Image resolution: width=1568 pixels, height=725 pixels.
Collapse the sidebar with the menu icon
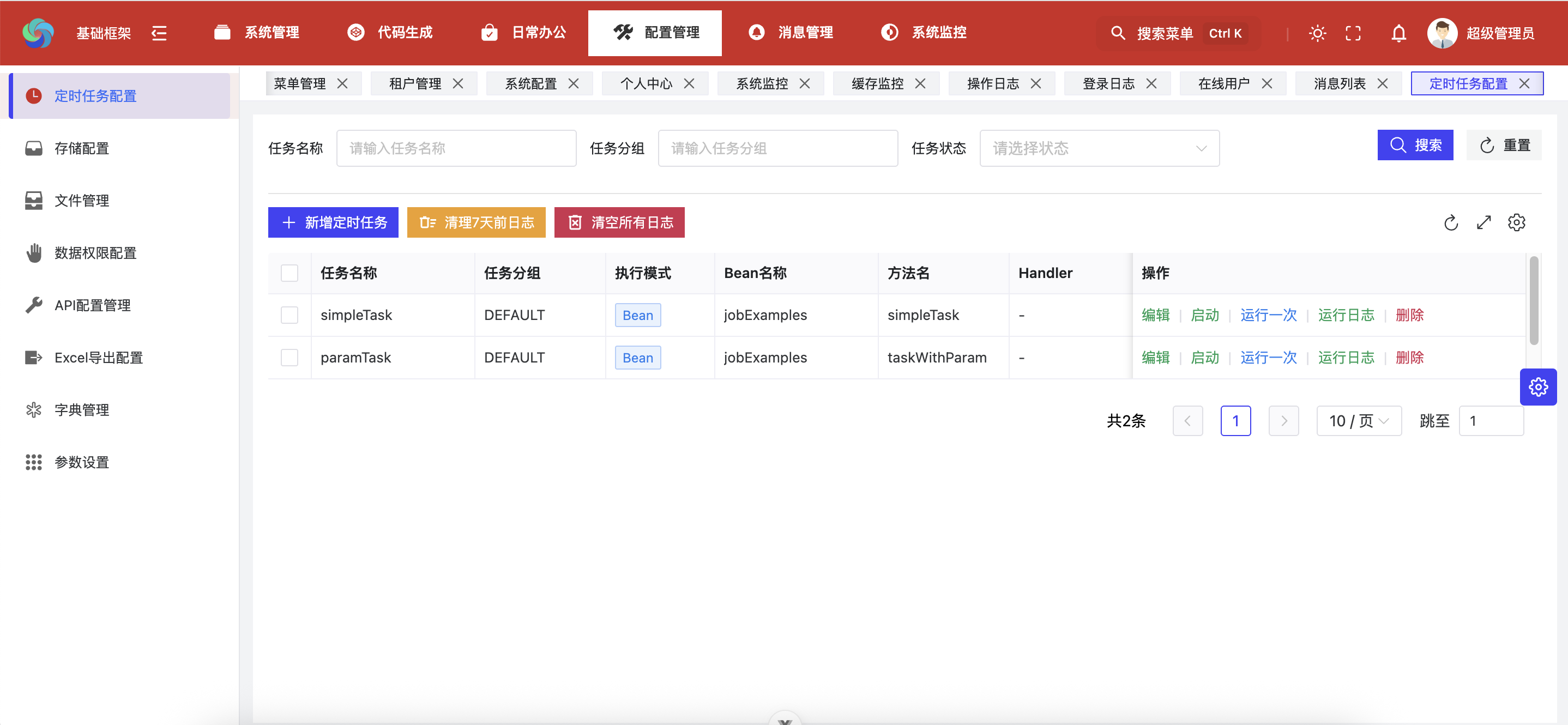pyautogui.click(x=159, y=33)
